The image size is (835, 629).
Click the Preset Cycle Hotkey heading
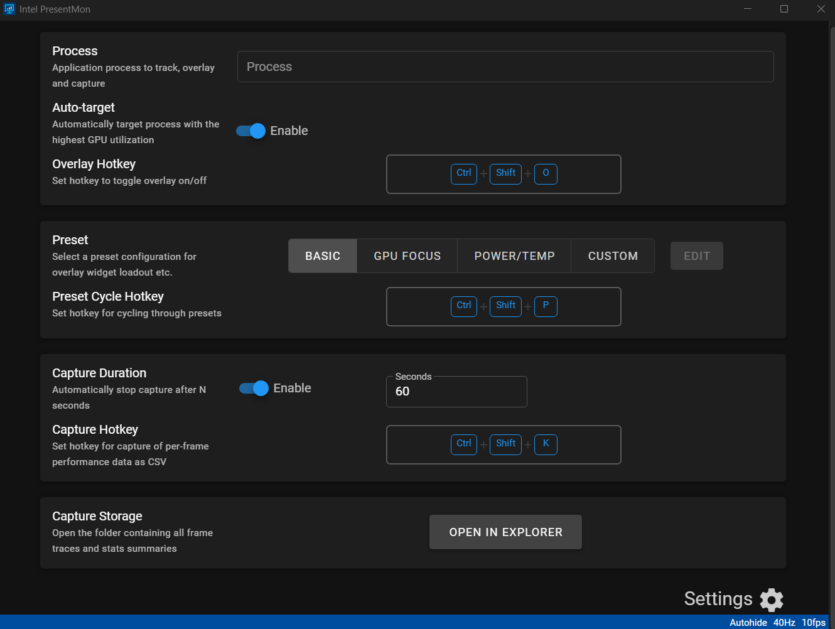point(108,297)
